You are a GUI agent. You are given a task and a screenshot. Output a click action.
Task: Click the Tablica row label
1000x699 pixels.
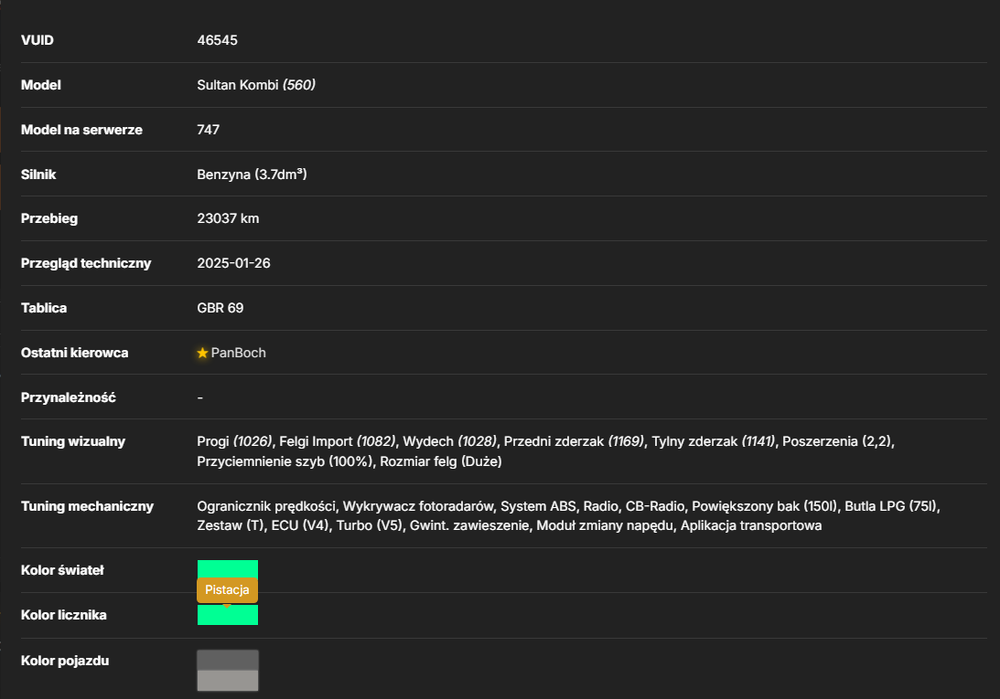(x=43, y=307)
